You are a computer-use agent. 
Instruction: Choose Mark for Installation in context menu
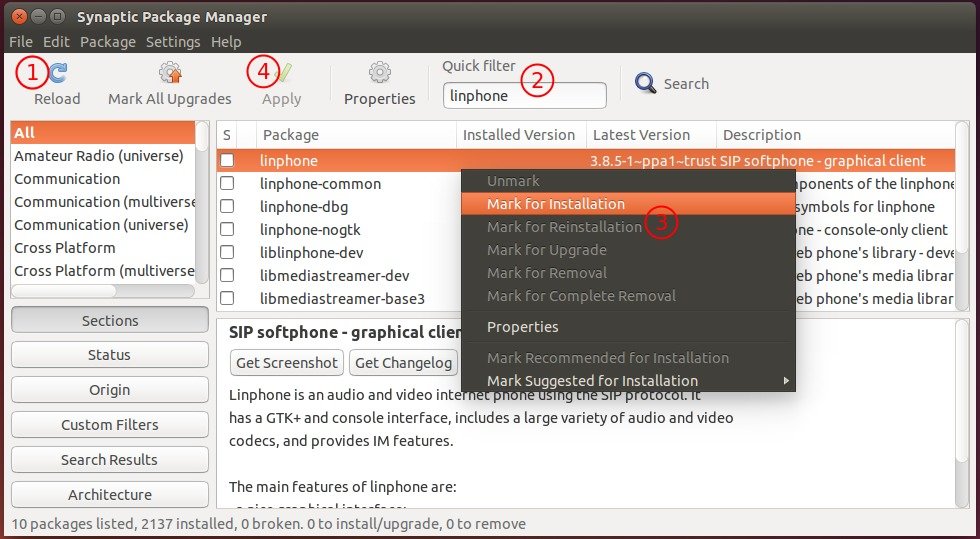point(628,204)
